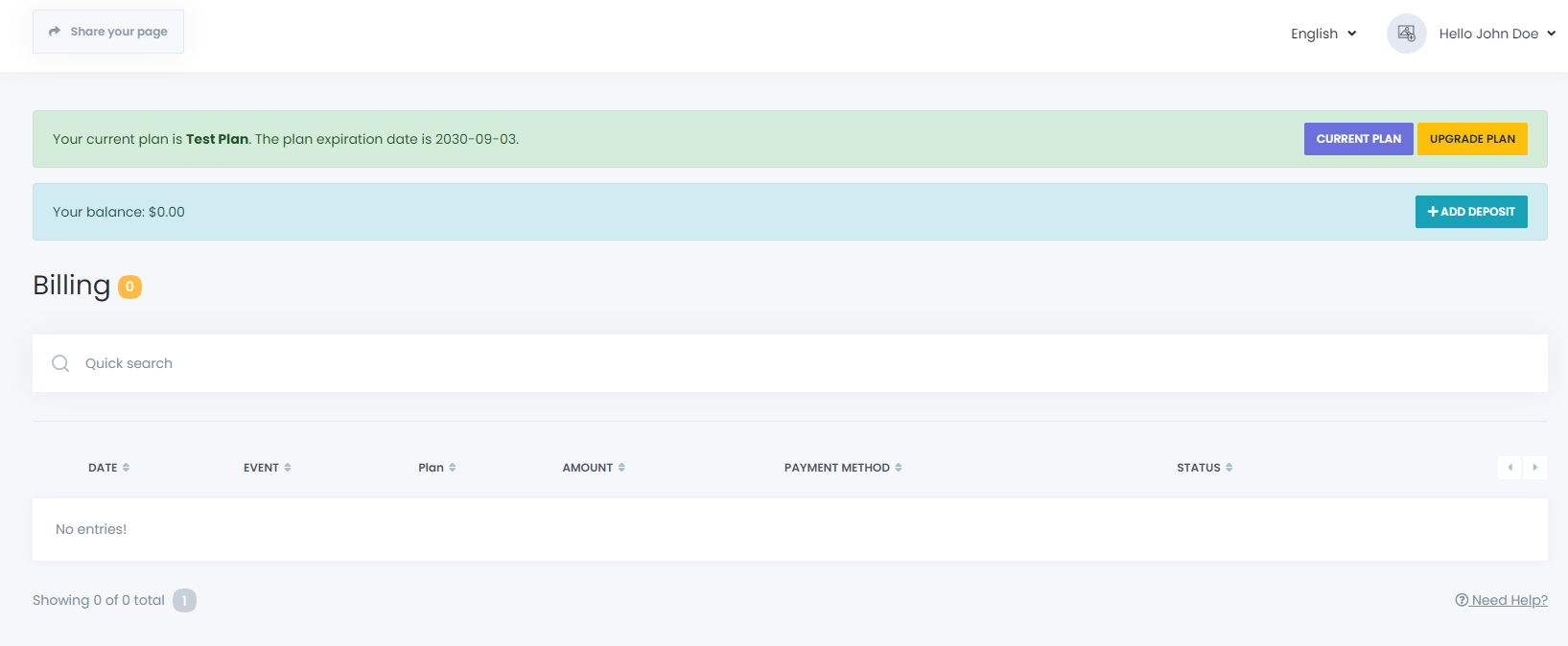The image size is (1568, 646).
Task: Click sort arrows beside STATUS column
Action: [1229, 468]
